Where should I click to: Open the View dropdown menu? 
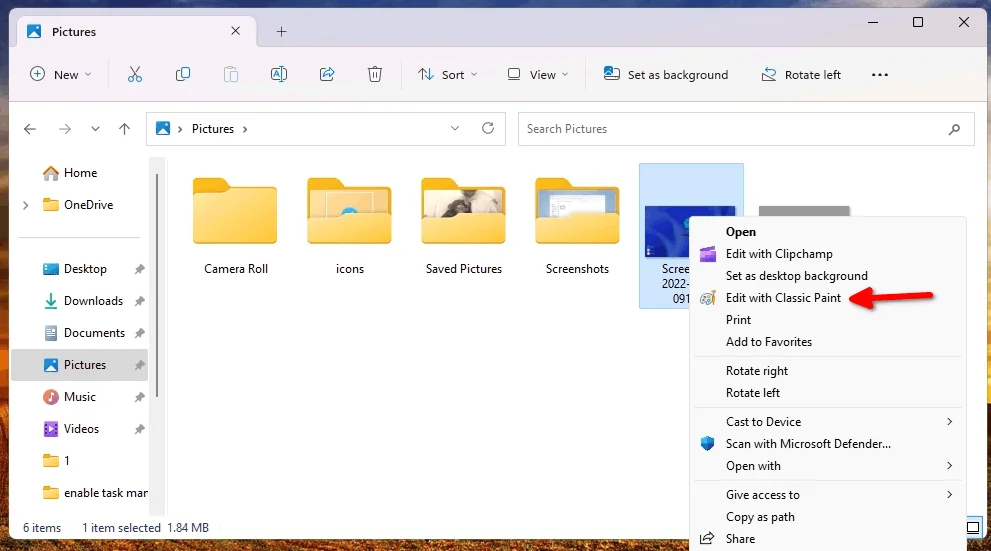537,75
